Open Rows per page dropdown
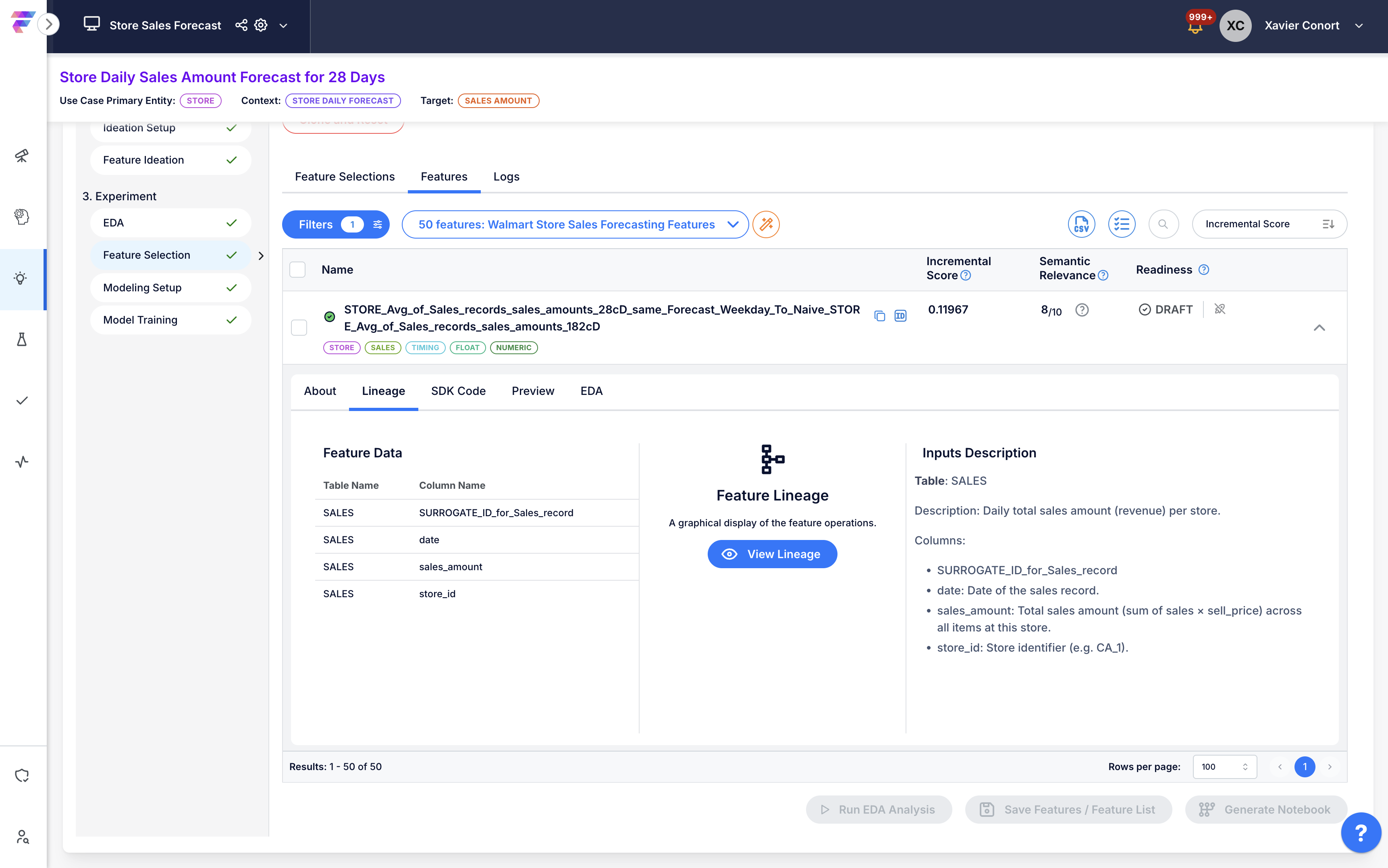 coord(1224,766)
